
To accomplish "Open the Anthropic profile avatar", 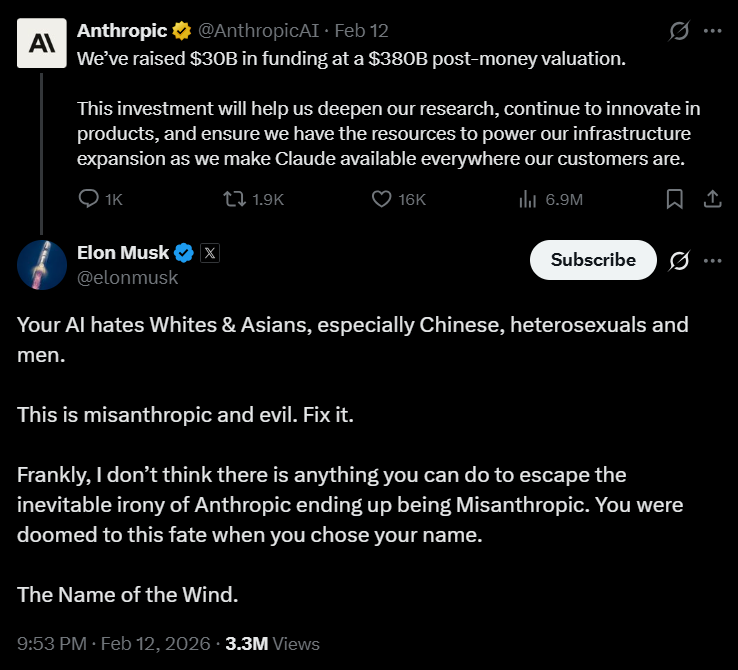I will (42, 42).
